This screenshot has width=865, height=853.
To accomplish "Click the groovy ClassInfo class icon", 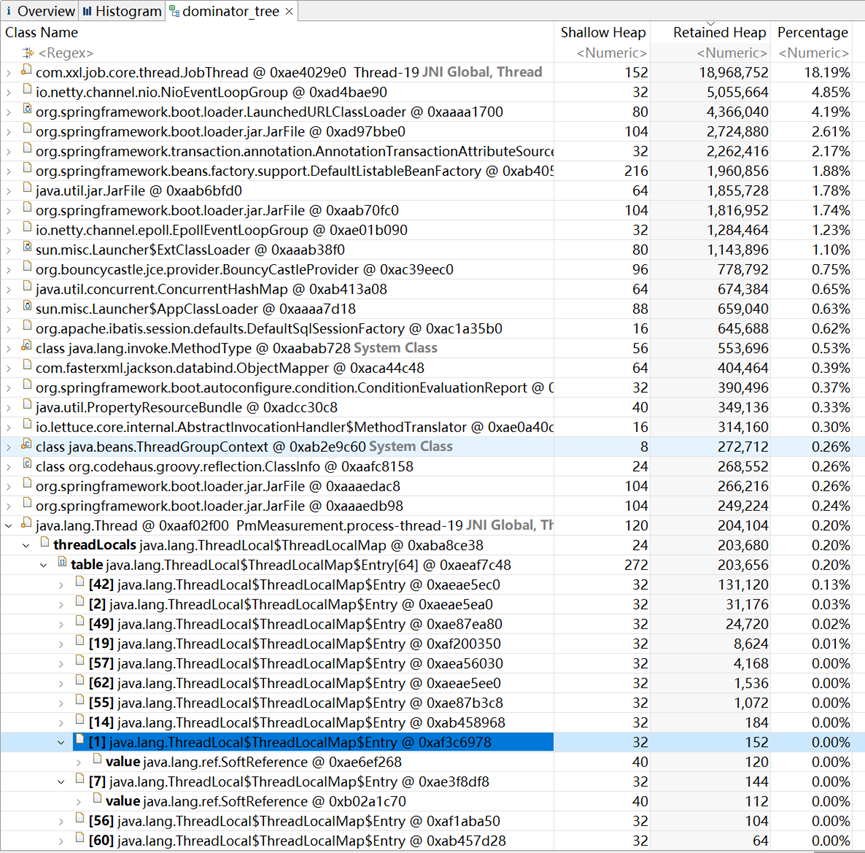I will tap(27, 464).
